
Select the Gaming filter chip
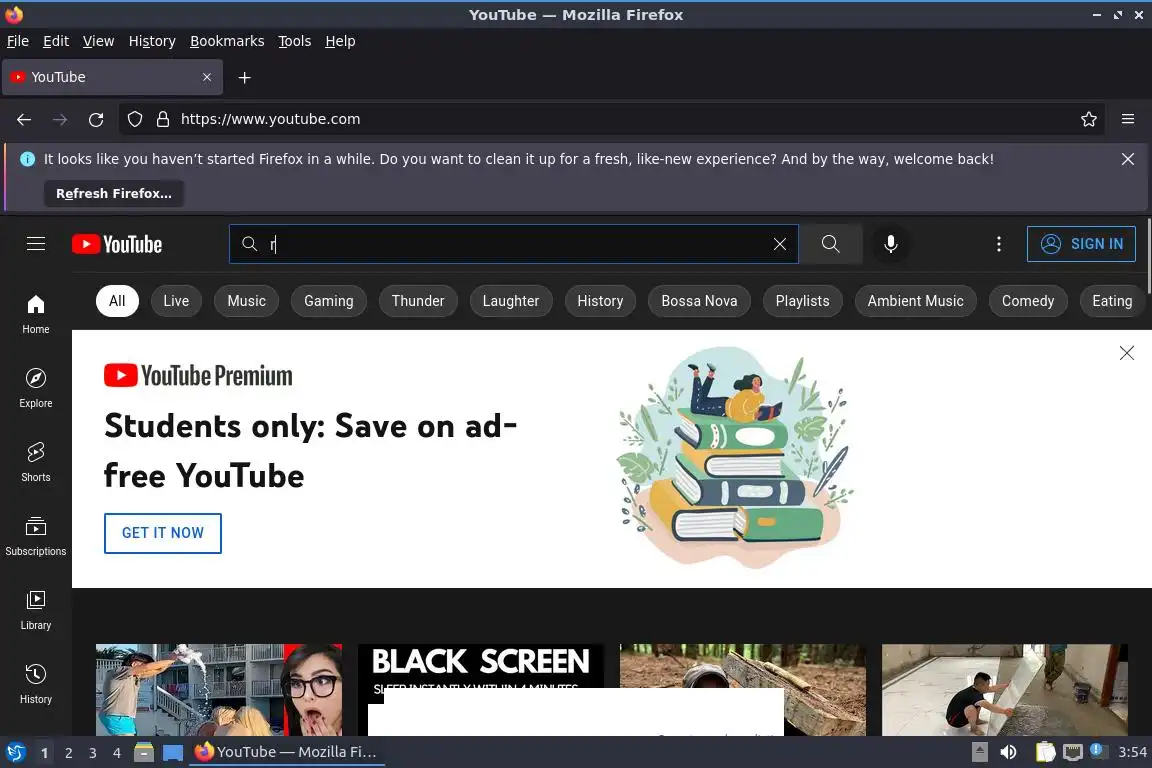click(328, 301)
